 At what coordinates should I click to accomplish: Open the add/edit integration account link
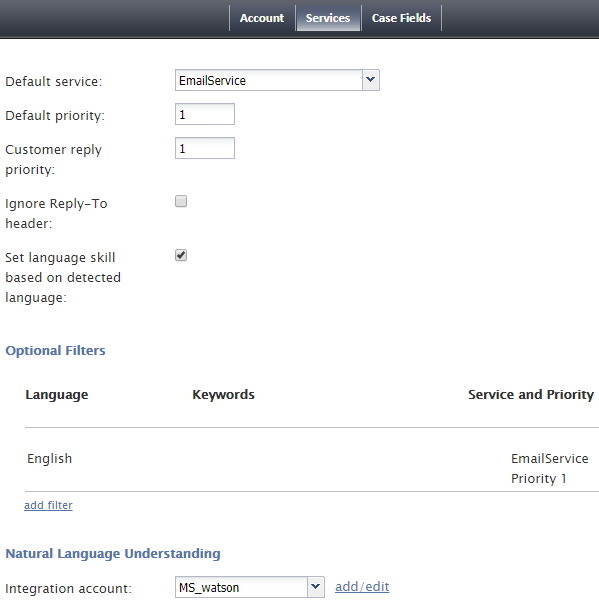[x=362, y=587]
